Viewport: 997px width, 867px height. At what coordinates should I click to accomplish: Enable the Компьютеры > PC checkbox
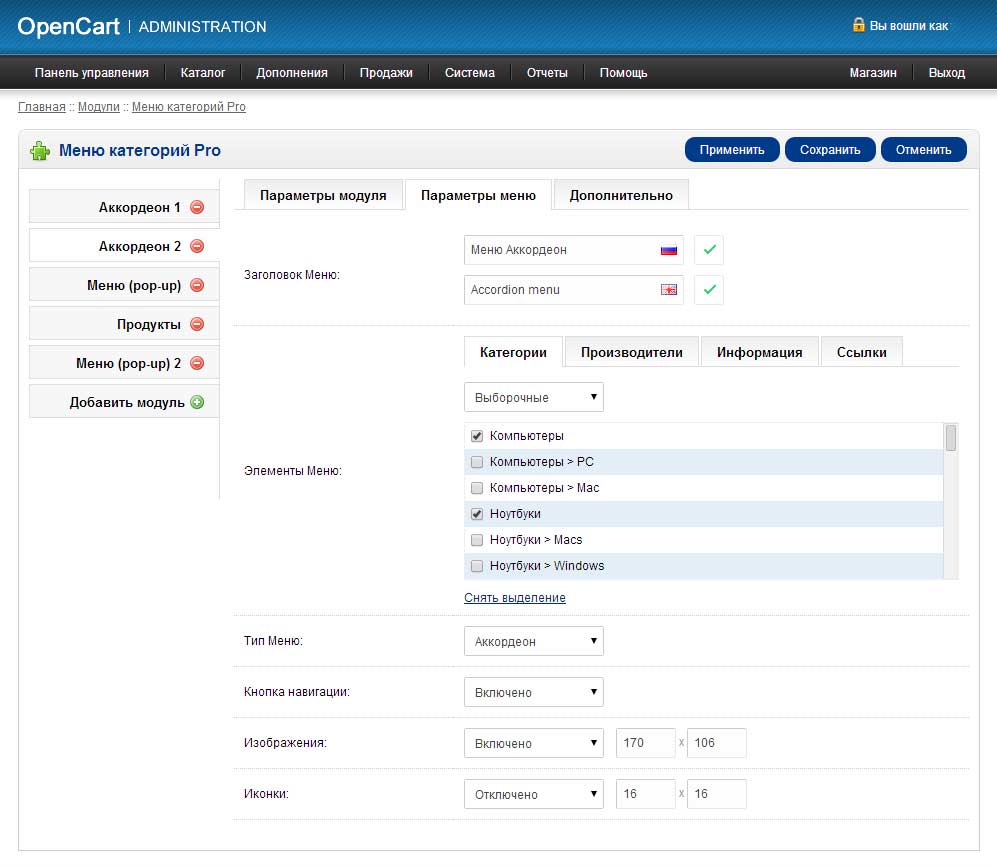[x=477, y=462]
